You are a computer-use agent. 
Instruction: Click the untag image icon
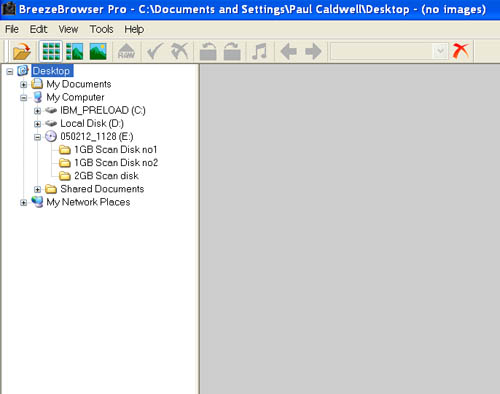(180, 51)
